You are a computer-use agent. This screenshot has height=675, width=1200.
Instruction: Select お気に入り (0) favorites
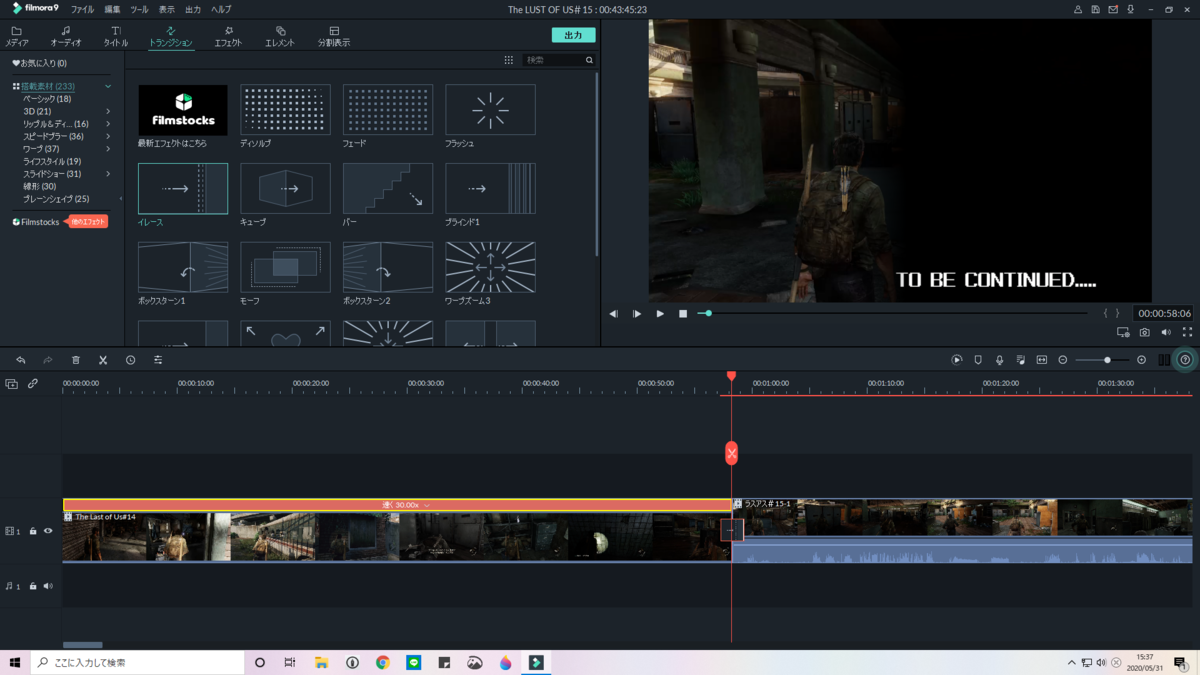pos(40,63)
